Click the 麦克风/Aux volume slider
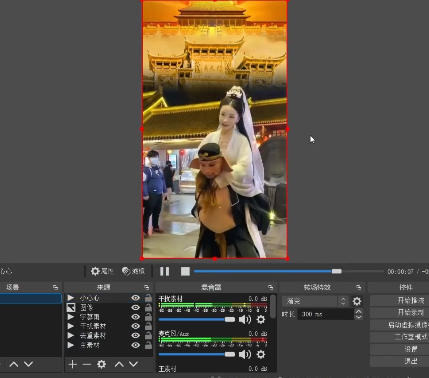This screenshot has width=429, height=378. click(x=197, y=354)
